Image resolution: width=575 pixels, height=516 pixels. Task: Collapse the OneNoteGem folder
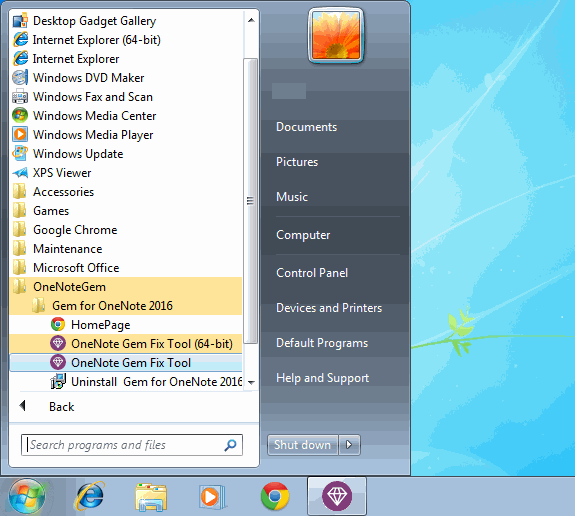(x=126, y=287)
